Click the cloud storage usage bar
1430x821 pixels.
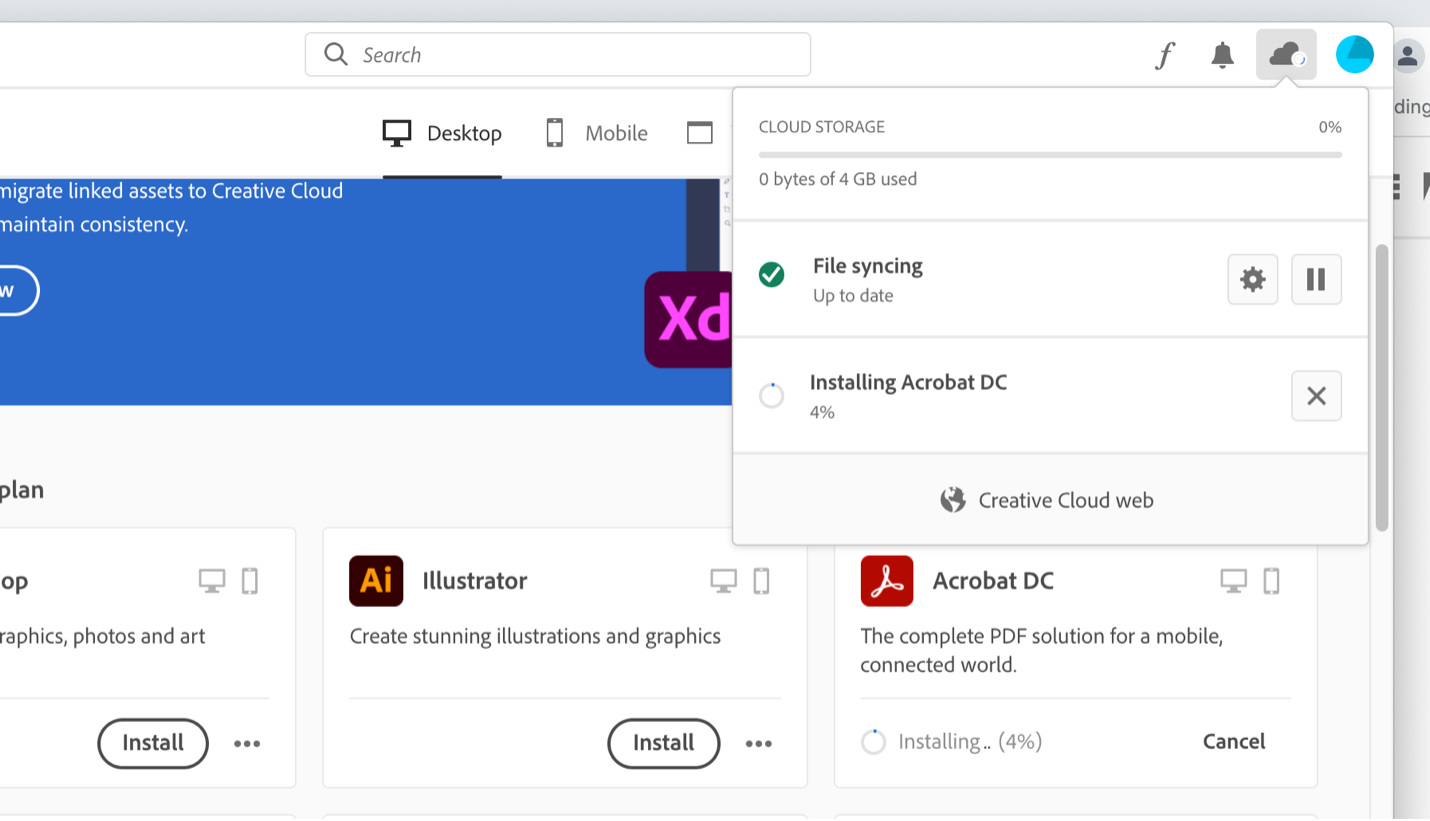point(1050,155)
